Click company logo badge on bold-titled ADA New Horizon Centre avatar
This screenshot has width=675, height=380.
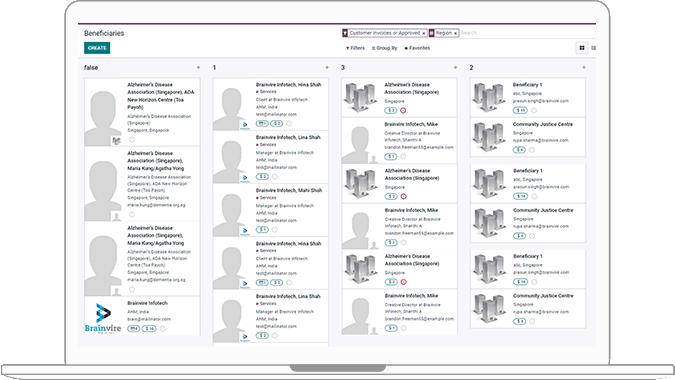[116, 141]
